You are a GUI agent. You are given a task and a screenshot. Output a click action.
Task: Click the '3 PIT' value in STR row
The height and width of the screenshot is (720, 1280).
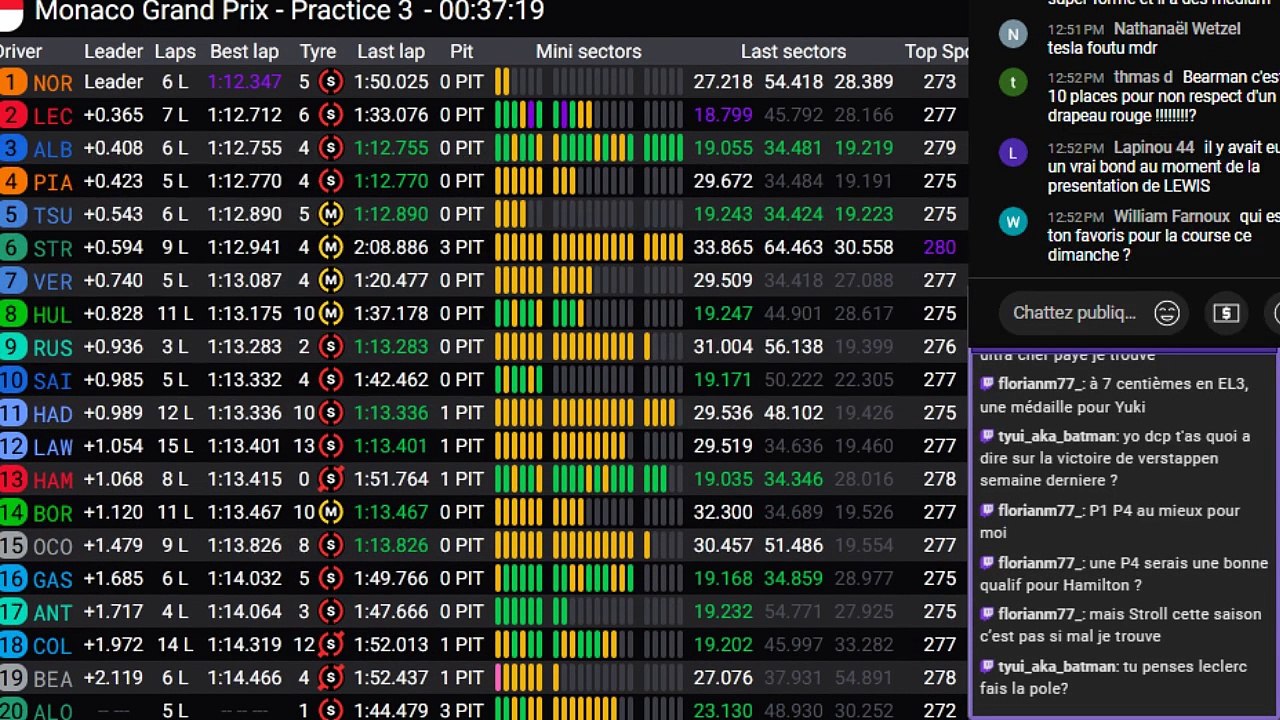tap(461, 247)
